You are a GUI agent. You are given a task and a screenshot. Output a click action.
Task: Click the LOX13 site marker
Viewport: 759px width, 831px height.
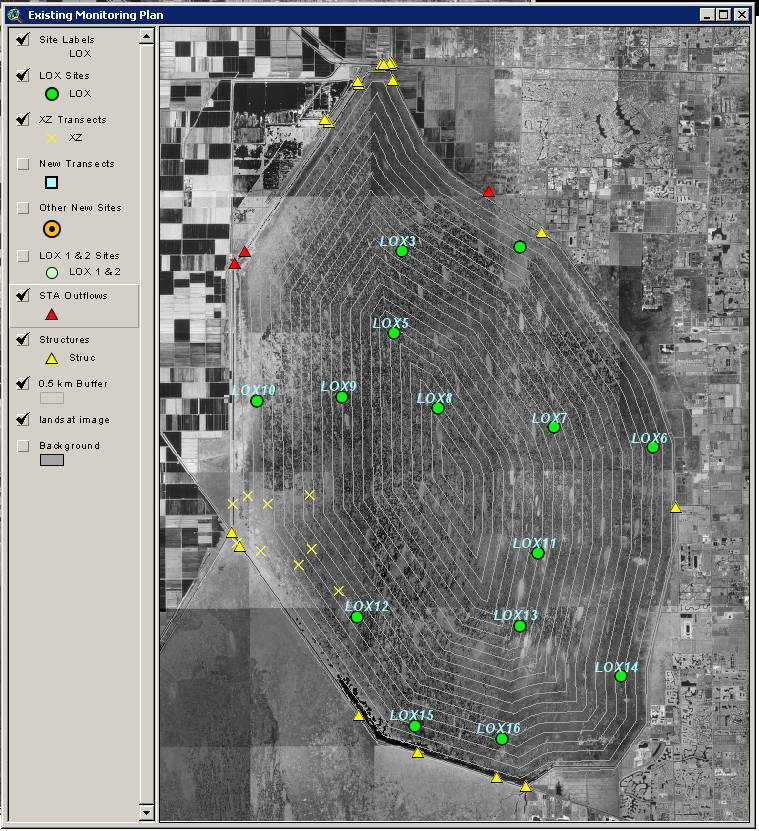pyautogui.click(x=520, y=626)
